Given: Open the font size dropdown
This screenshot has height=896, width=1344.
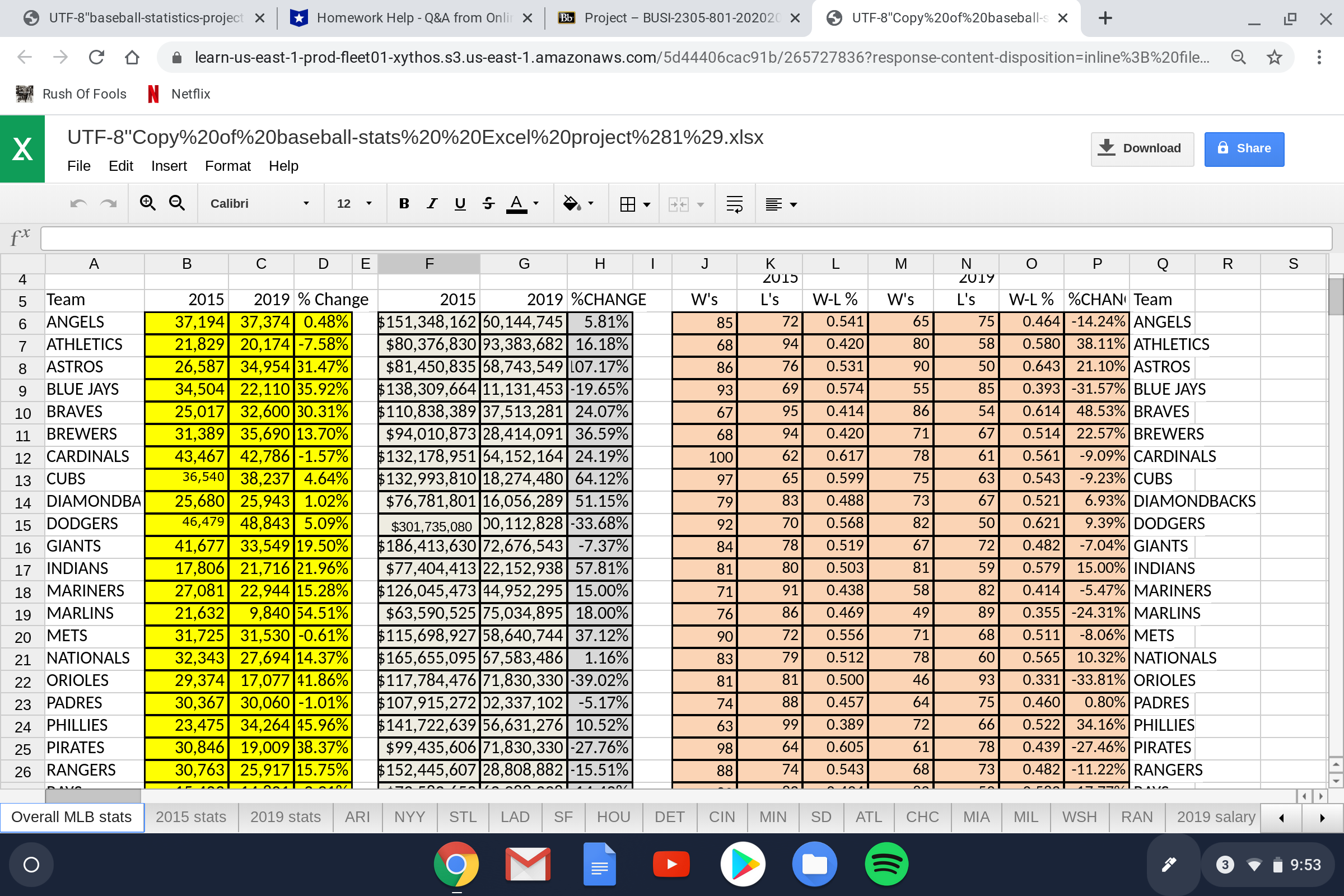Looking at the screenshot, I should pyautogui.click(x=354, y=203).
